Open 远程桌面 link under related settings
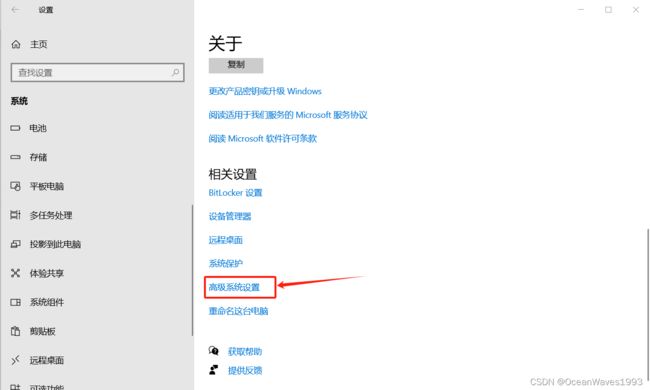The height and width of the screenshot is (390, 650). (x=226, y=240)
